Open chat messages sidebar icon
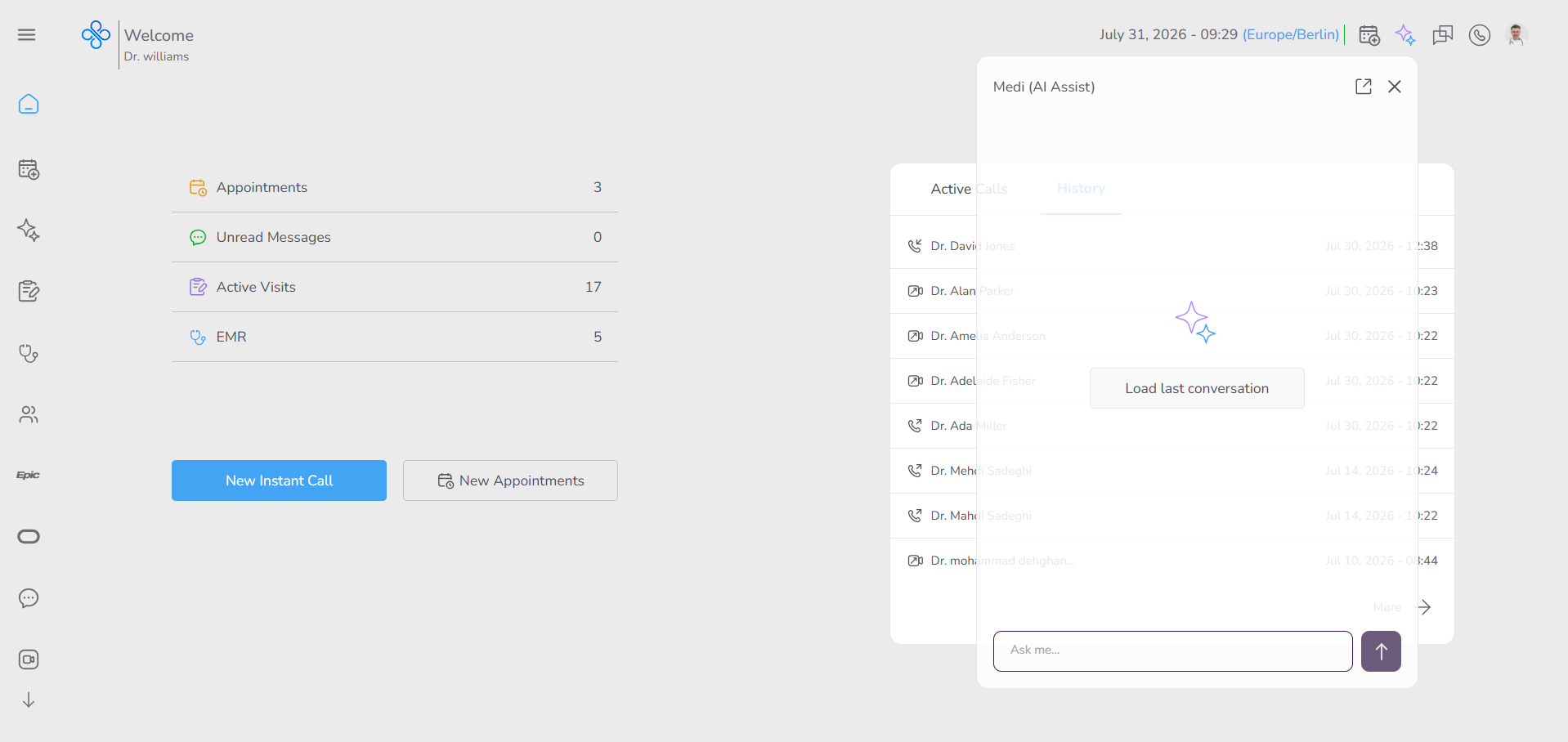This screenshot has height=742, width=1568. 29,598
